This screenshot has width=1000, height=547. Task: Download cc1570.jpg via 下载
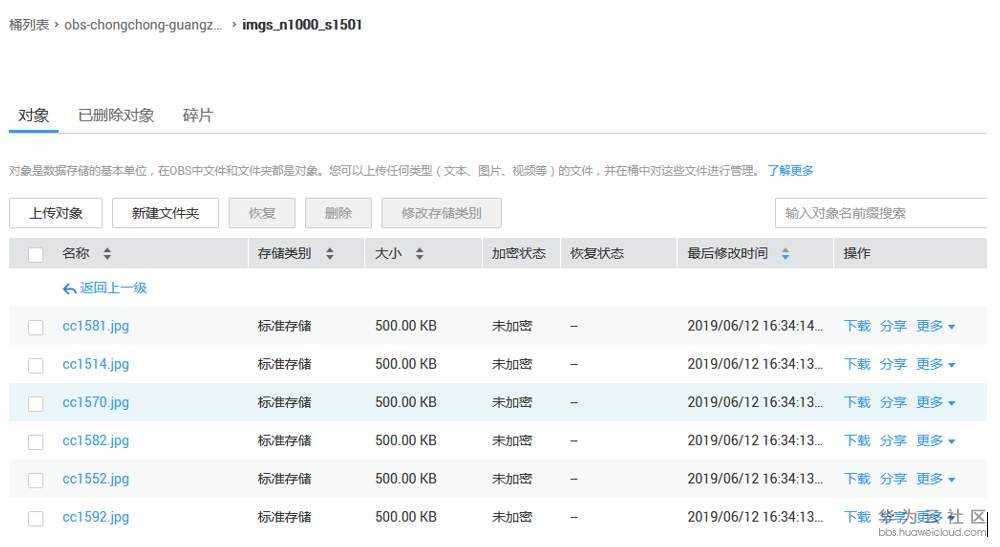click(x=857, y=402)
